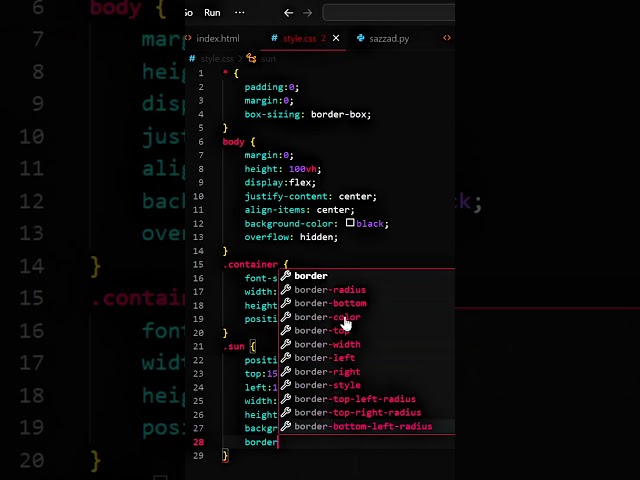Image resolution: width=640 pixels, height=480 pixels.
Task: Select the border suggestion
Action: [367, 276]
